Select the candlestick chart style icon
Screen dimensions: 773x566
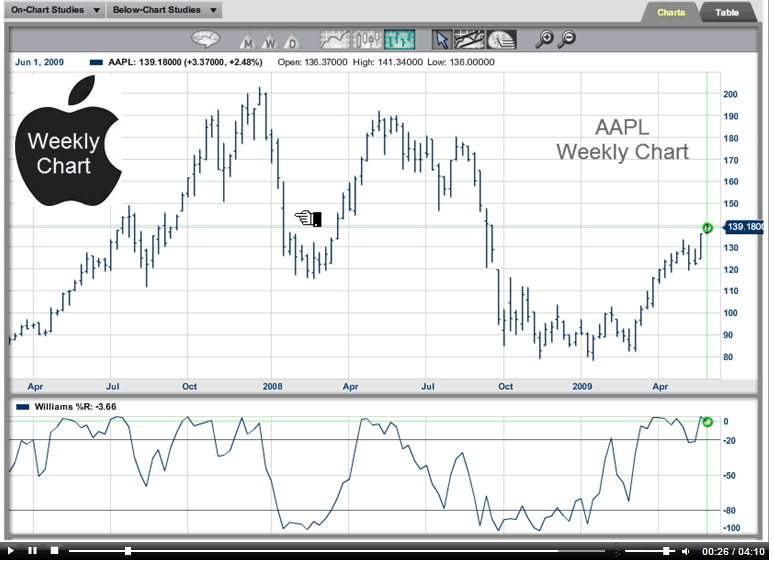click(x=367, y=39)
